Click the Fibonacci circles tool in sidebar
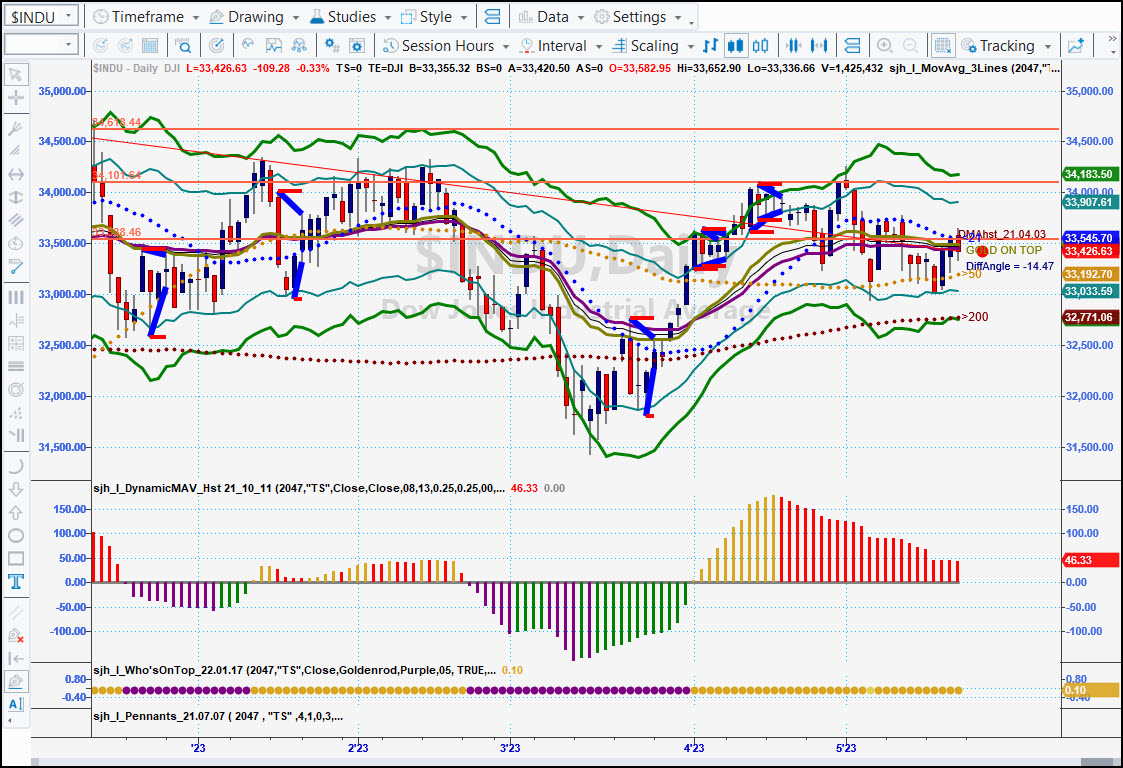This screenshot has height=768, width=1123. (16, 389)
